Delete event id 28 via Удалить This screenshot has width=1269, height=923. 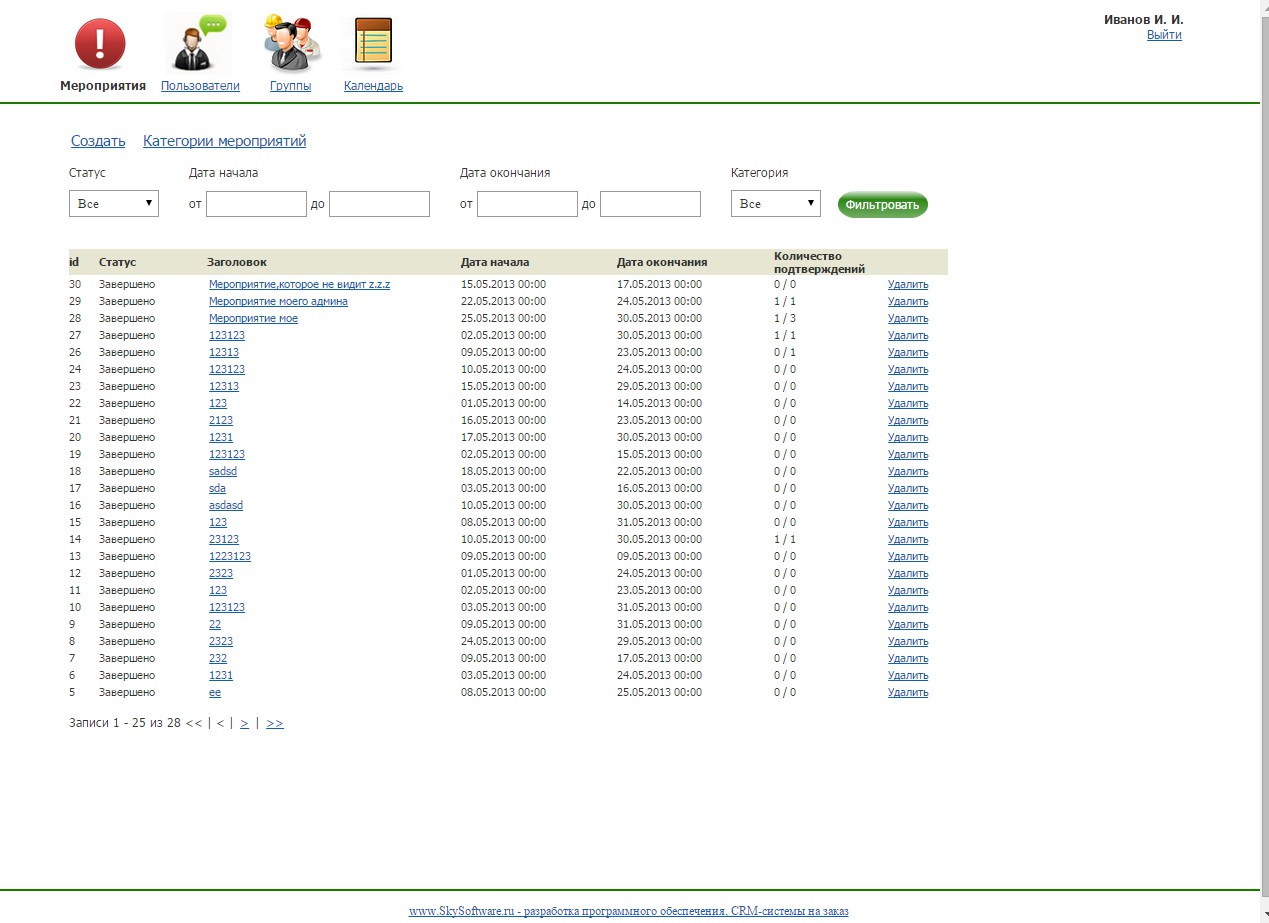pyautogui.click(x=908, y=319)
